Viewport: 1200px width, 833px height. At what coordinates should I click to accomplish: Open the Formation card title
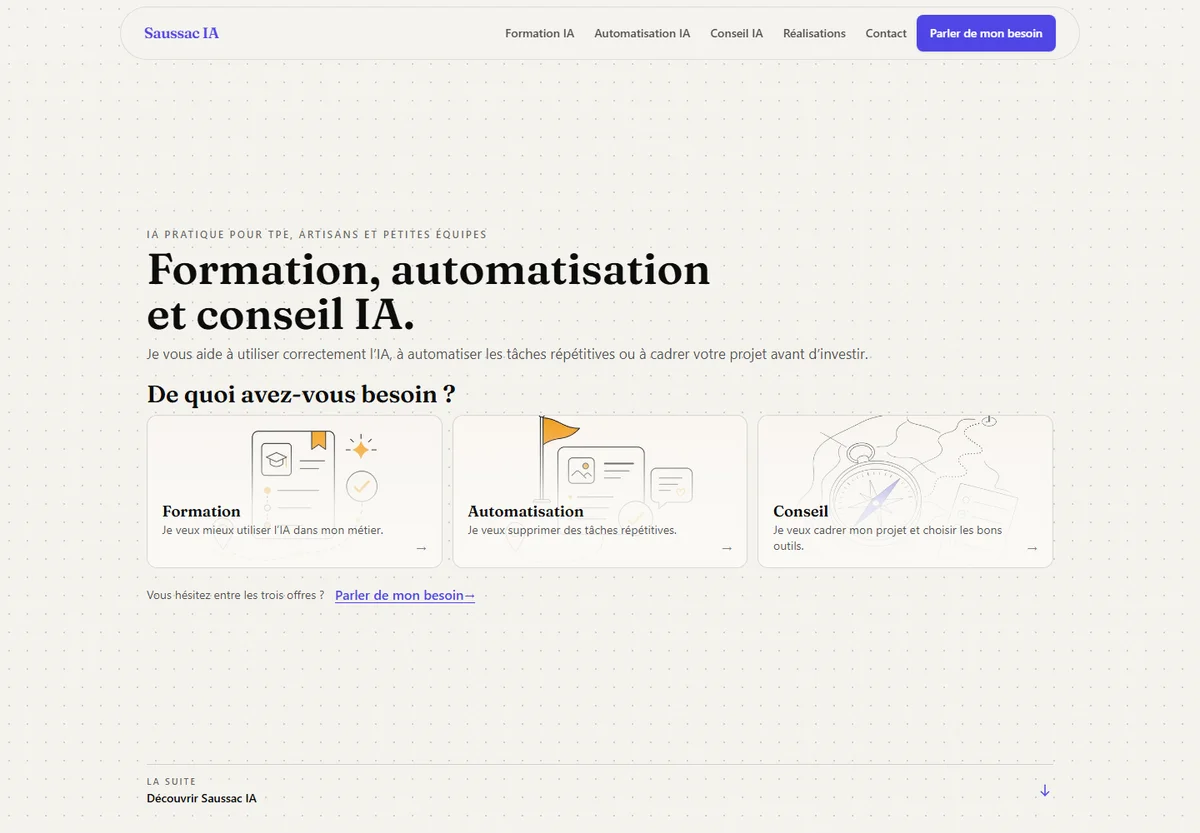pyautogui.click(x=201, y=511)
